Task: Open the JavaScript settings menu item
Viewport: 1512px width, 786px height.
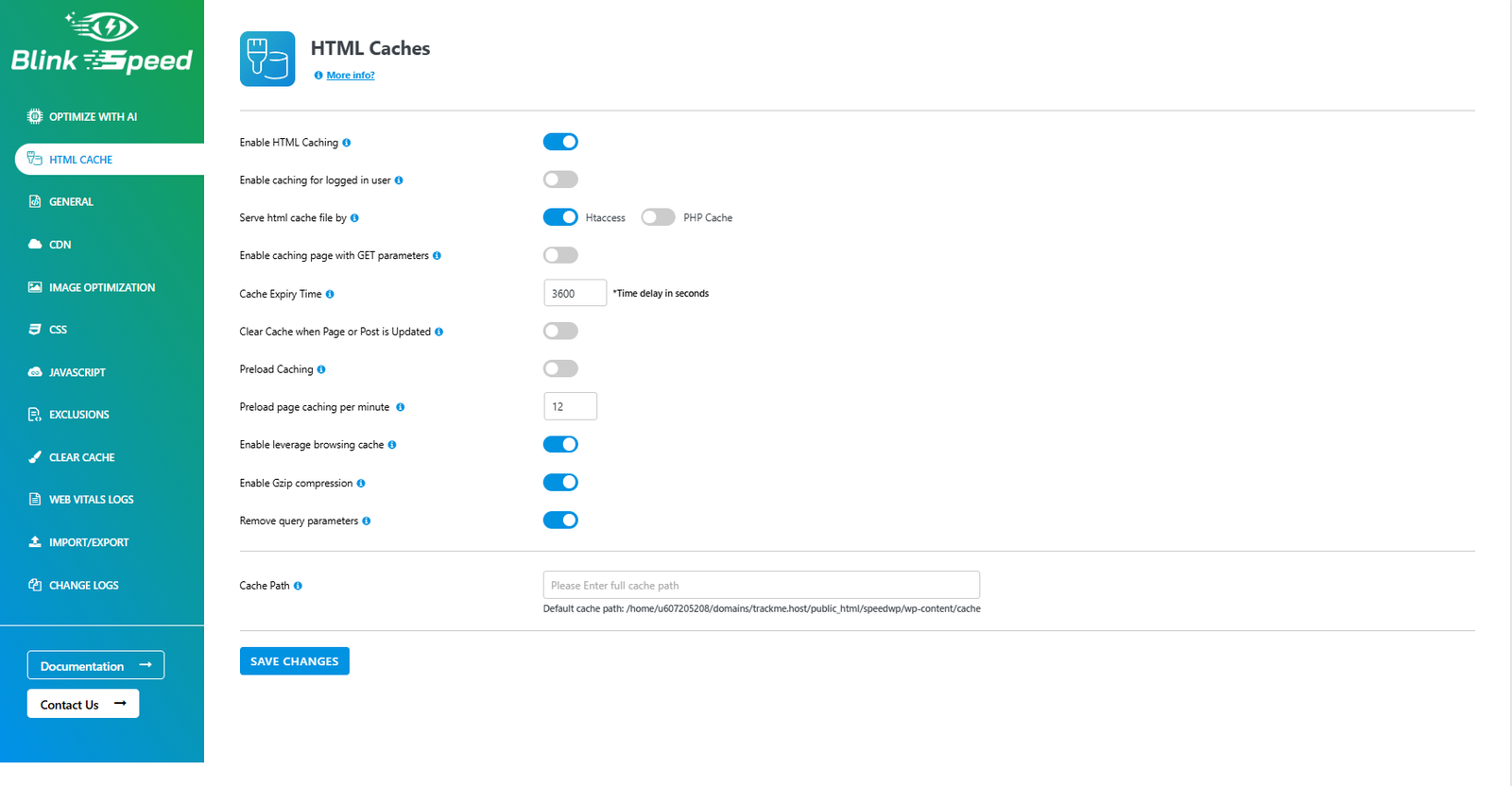Action: [77, 372]
